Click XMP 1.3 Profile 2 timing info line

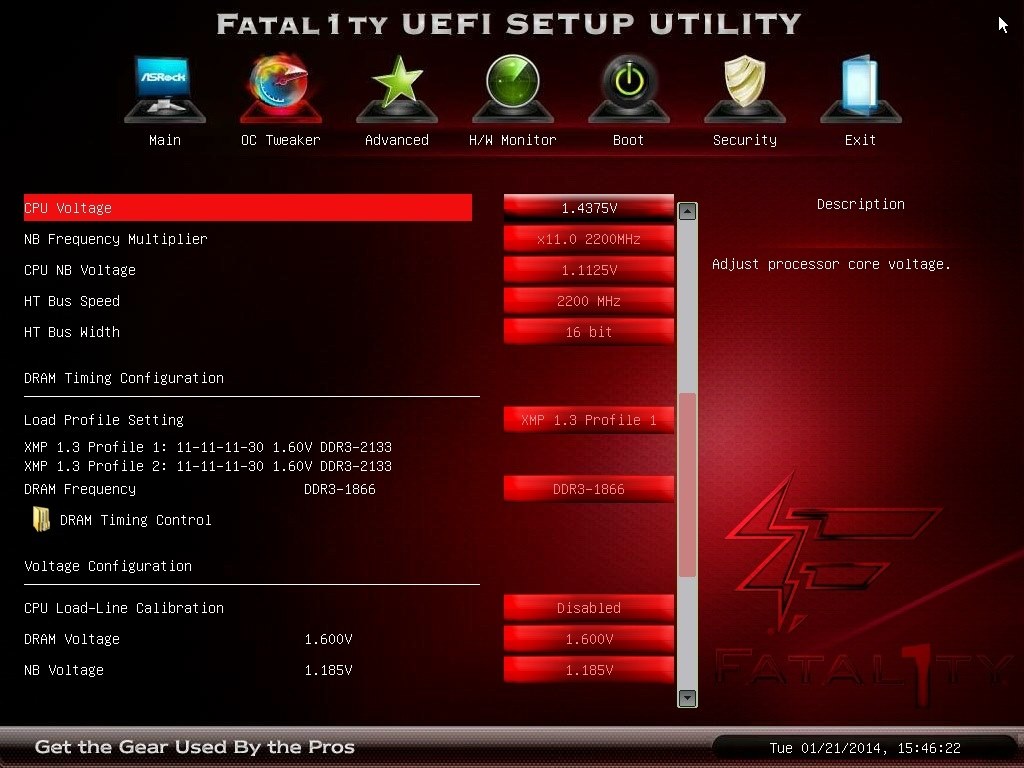pyautogui.click(x=208, y=466)
